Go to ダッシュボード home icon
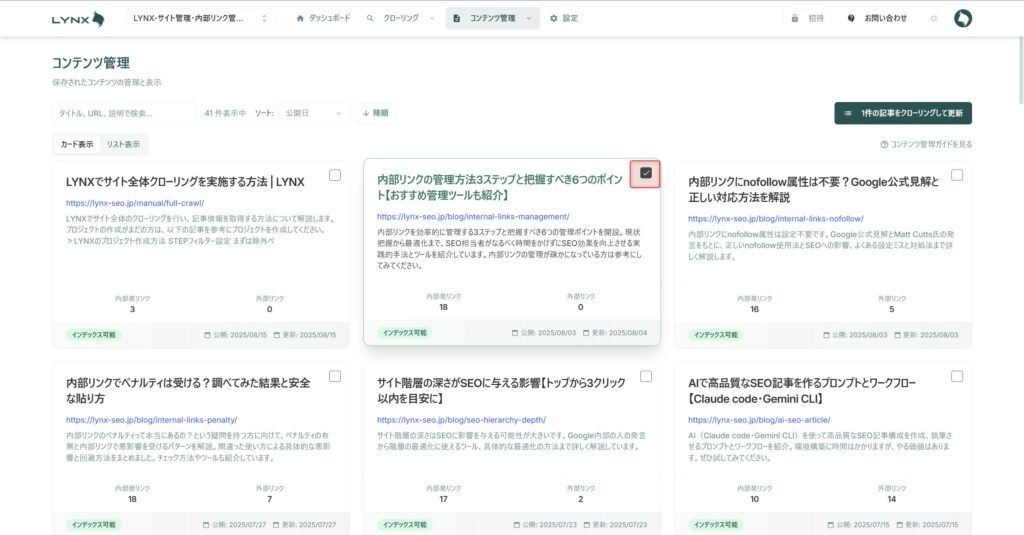 [300, 18]
